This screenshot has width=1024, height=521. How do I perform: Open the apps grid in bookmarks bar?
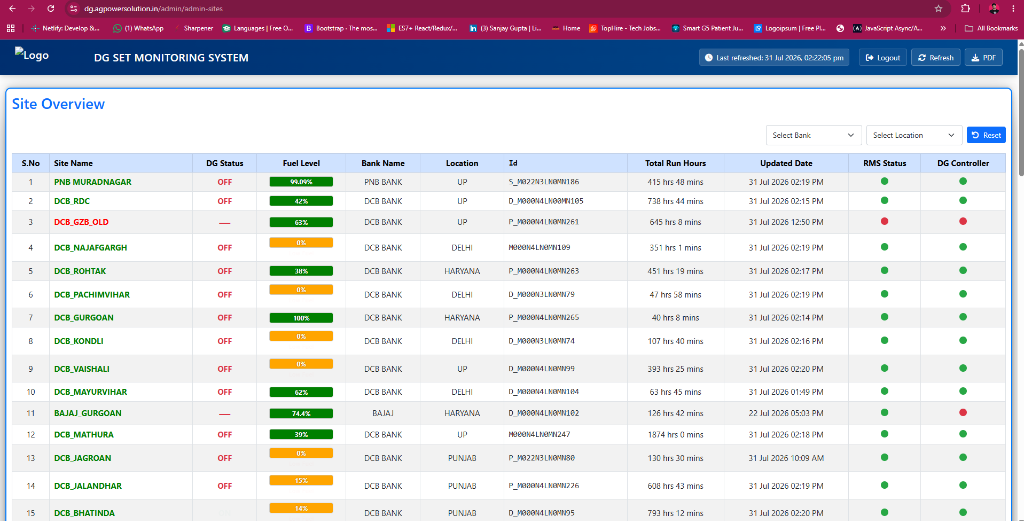pos(10,28)
